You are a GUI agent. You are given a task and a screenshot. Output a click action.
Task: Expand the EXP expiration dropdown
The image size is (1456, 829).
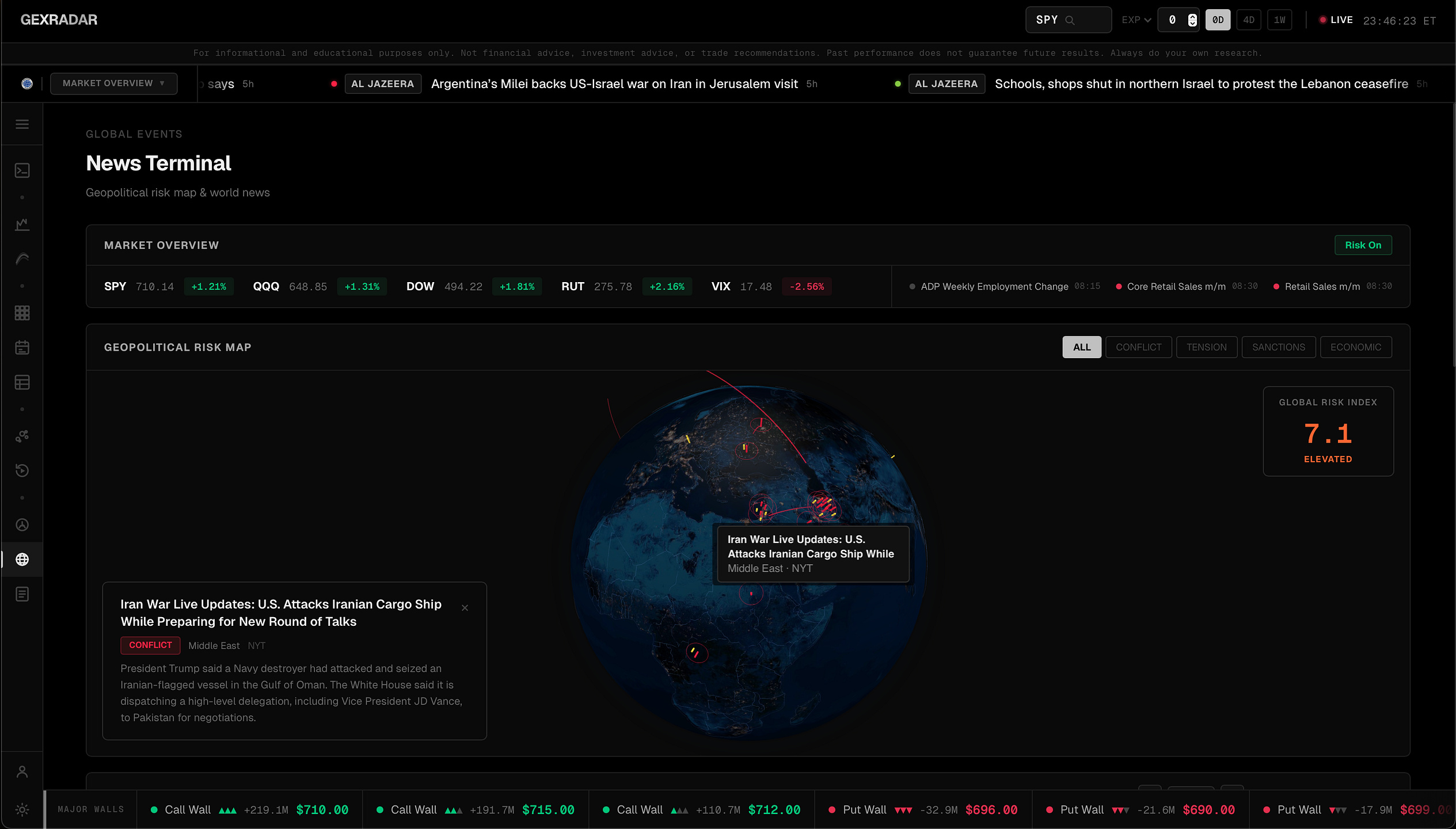click(x=1136, y=20)
